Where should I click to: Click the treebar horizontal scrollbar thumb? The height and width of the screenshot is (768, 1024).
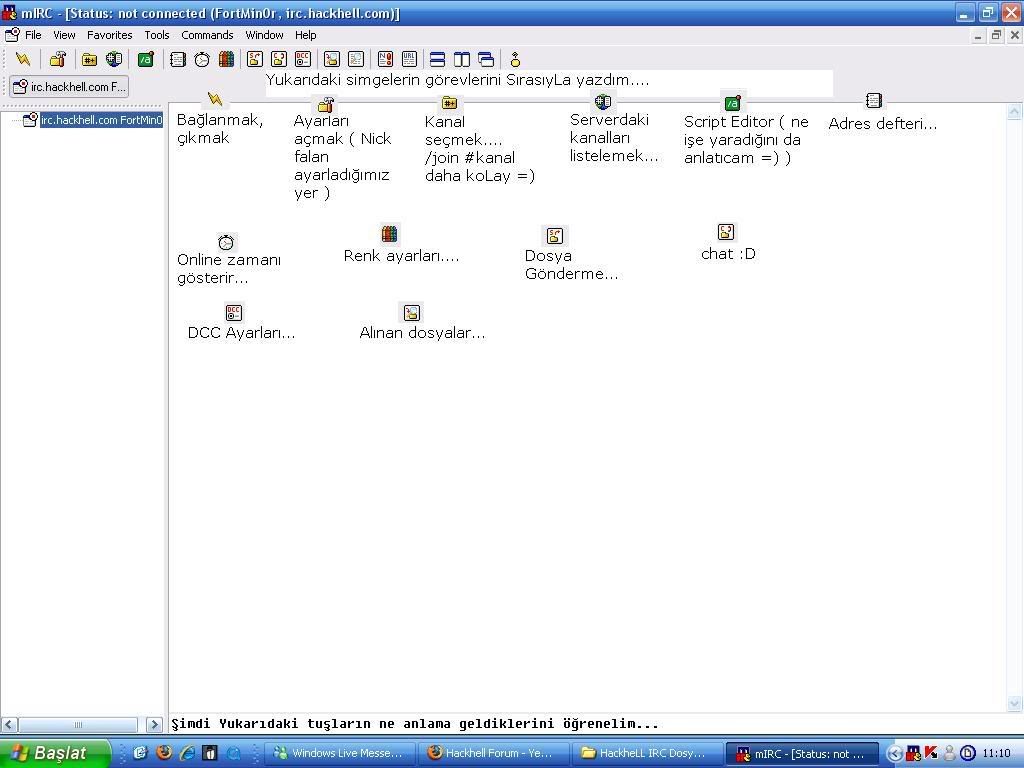click(78, 724)
